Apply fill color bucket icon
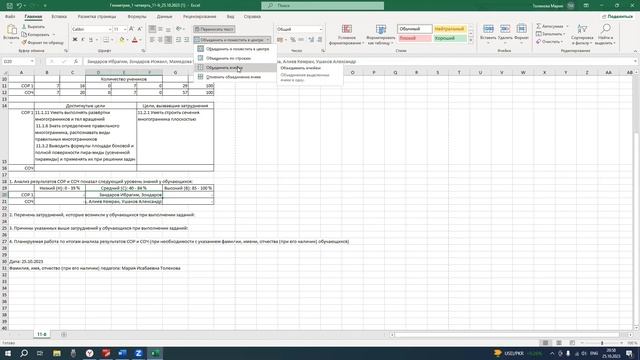This screenshot has width=640, height=360. [122, 40]
